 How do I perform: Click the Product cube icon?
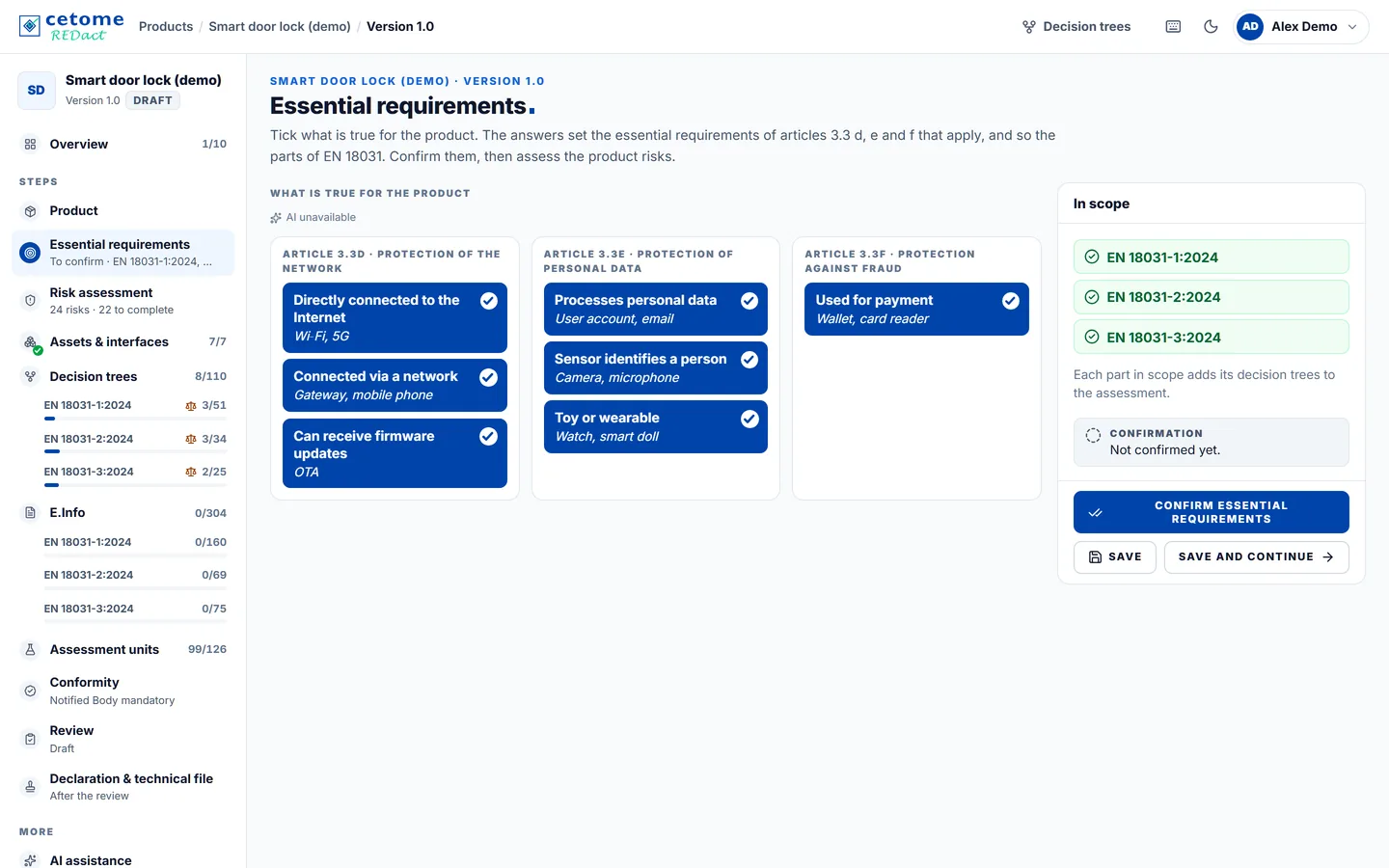30,211
